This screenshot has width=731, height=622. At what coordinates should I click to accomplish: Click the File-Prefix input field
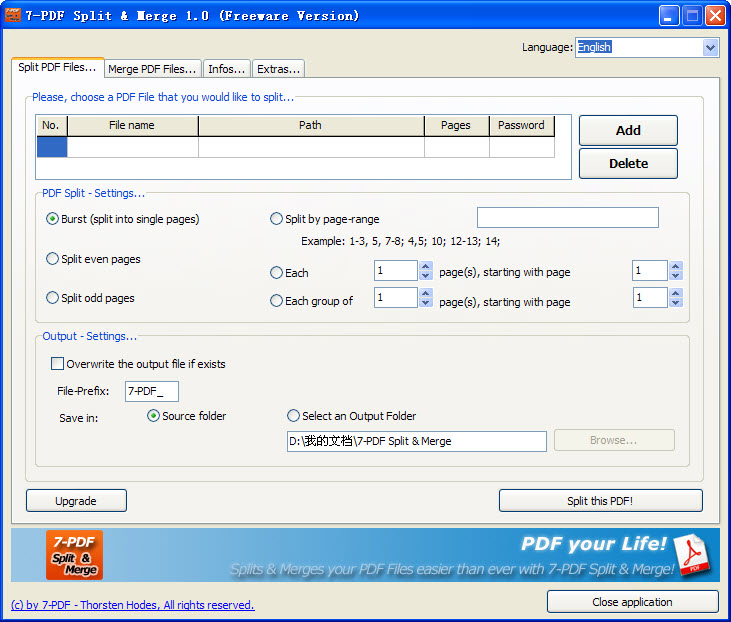[x=151, y=391]
